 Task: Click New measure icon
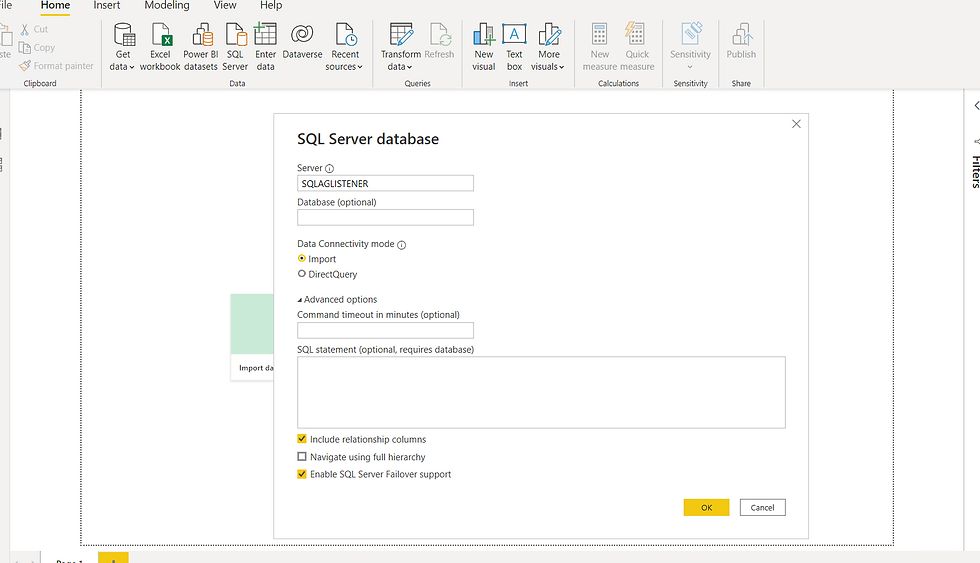599,47
